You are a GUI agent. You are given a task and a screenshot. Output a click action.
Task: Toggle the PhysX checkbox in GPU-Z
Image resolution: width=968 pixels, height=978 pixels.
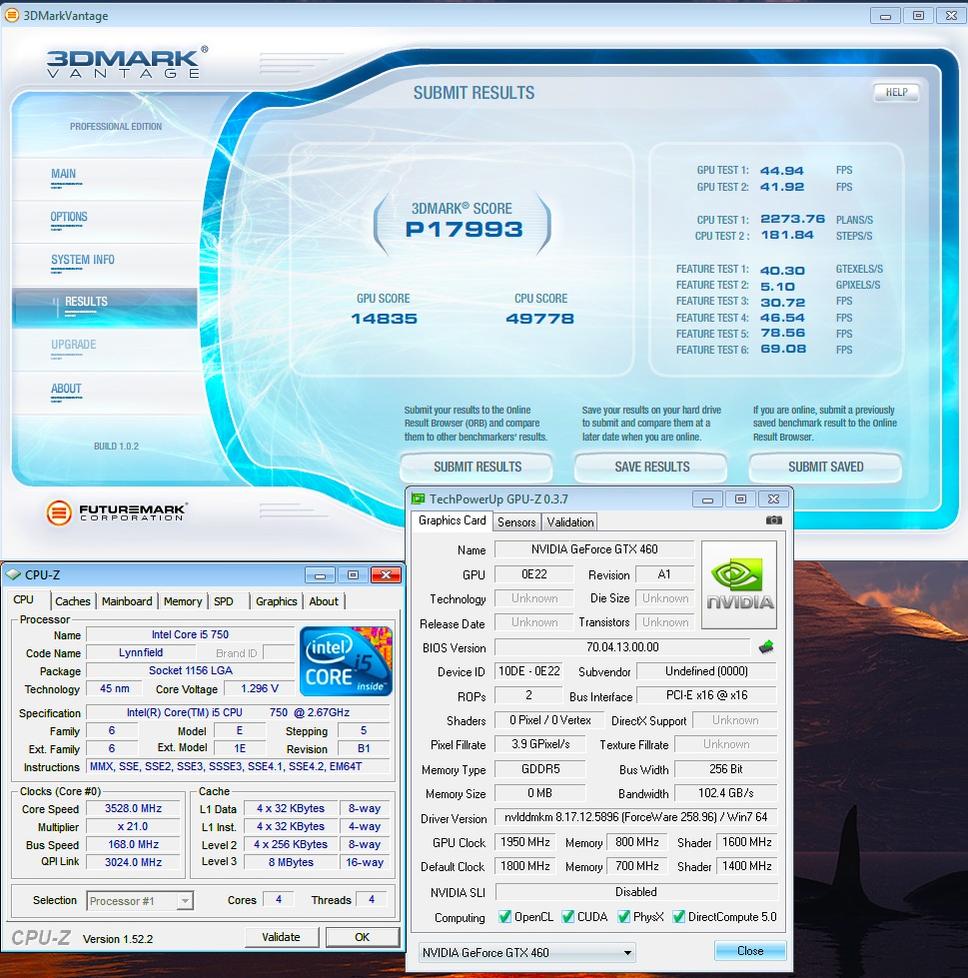[623, 917]
